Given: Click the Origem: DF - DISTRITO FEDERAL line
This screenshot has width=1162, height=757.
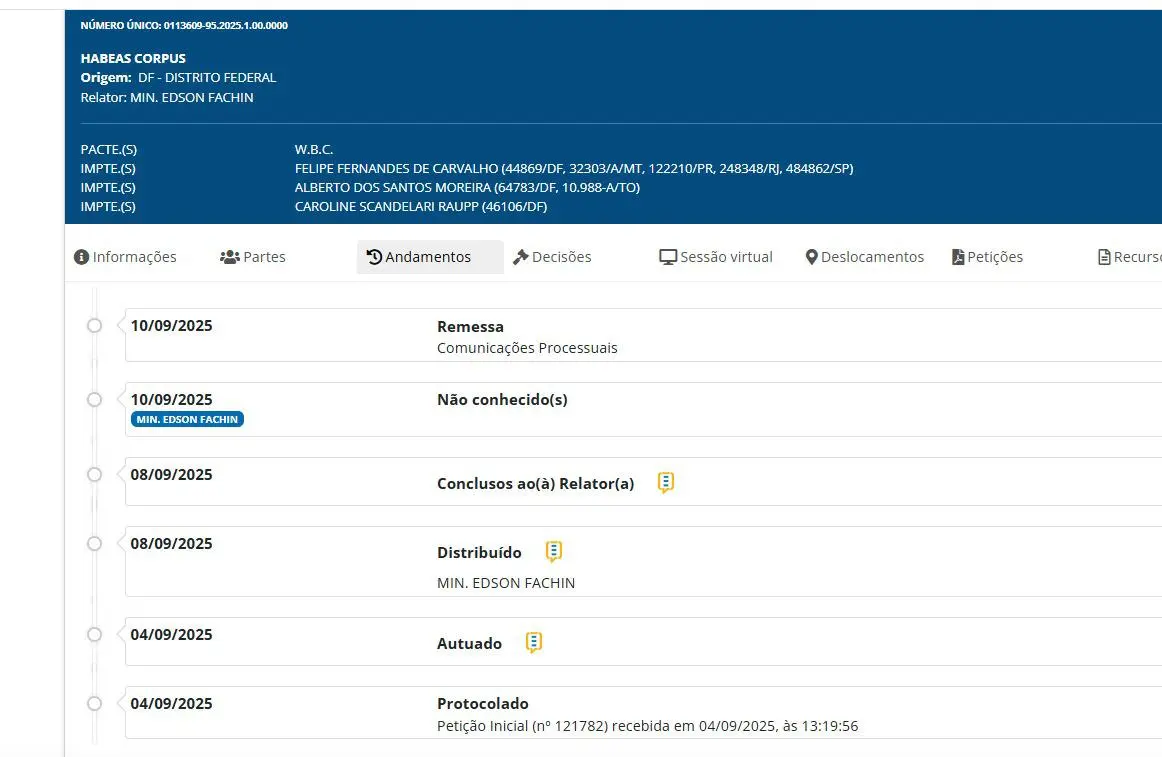Looking at the screenshot, I should (178, 77).
